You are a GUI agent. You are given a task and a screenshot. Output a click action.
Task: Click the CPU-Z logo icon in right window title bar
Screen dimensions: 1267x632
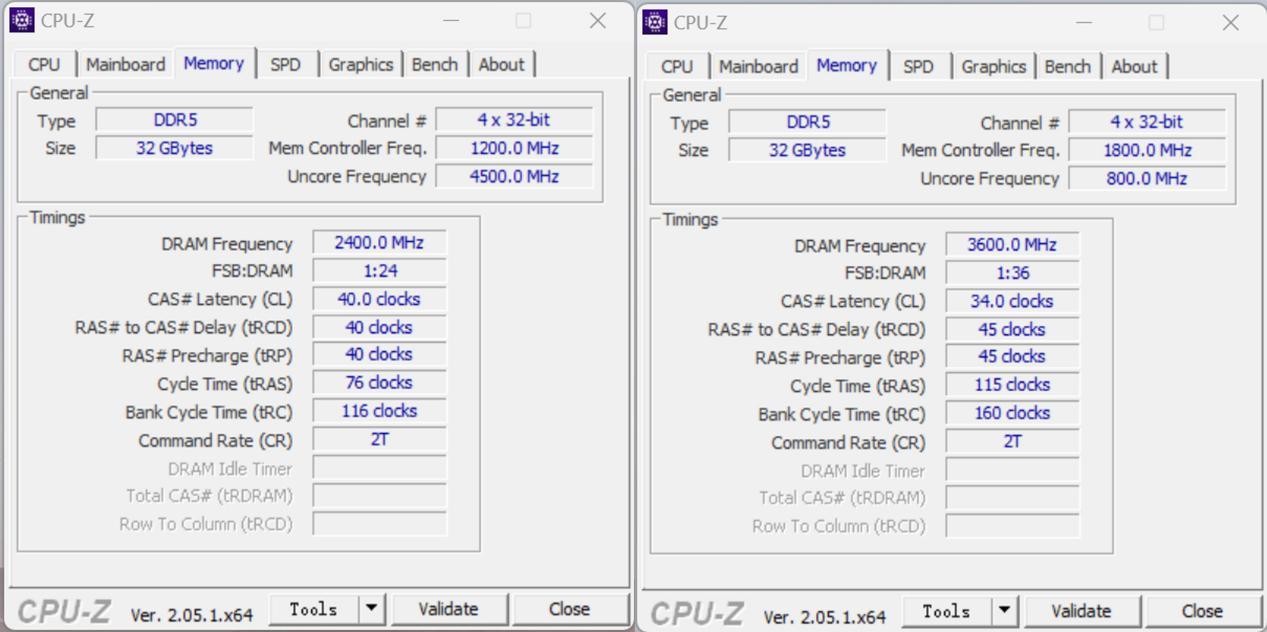(x=654, y=21)
